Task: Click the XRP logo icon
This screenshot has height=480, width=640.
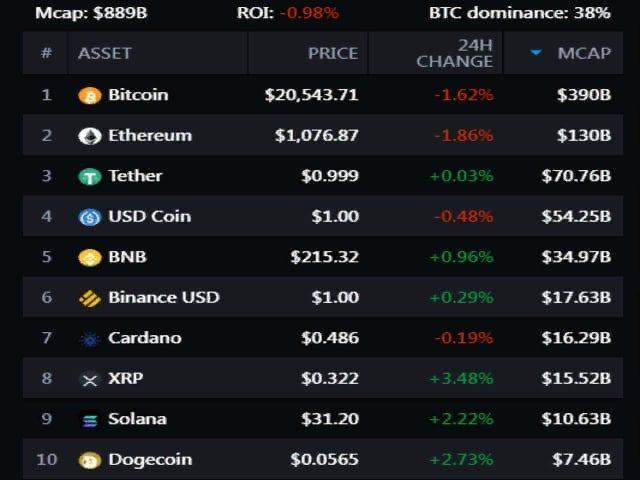Action: (x=90, y=379)
